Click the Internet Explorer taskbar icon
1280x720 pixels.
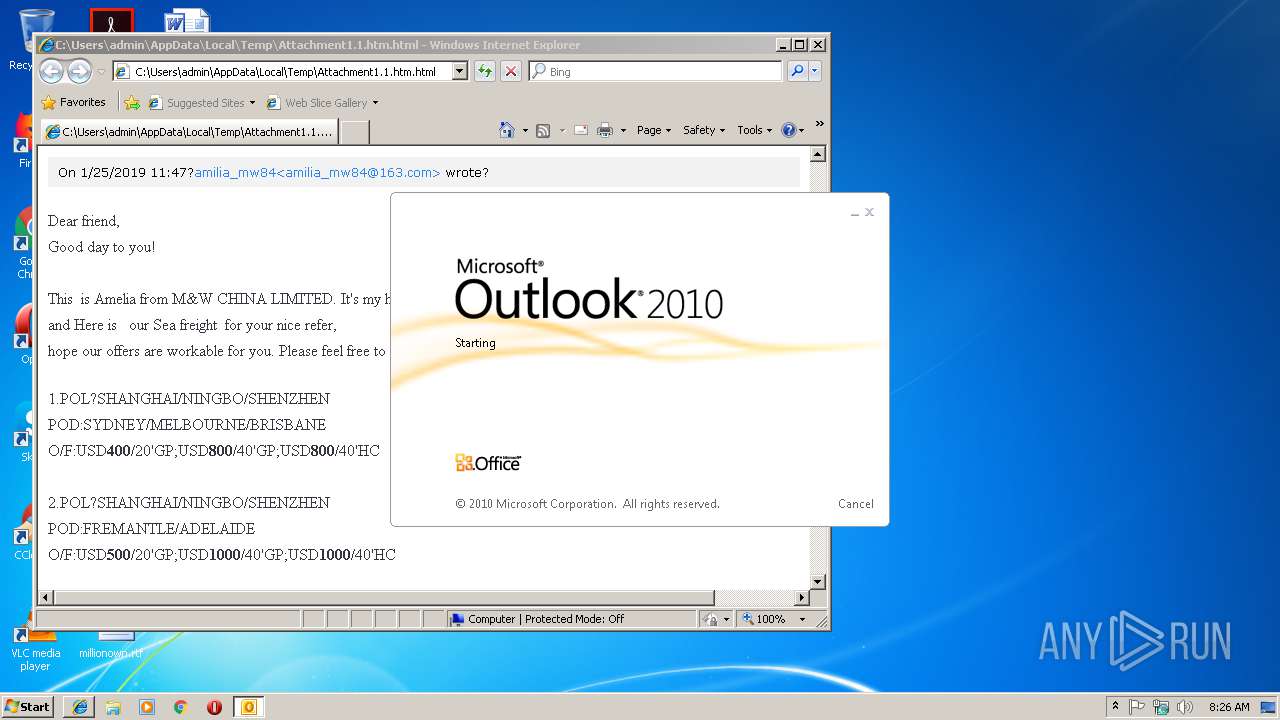[x=79, y=707]
